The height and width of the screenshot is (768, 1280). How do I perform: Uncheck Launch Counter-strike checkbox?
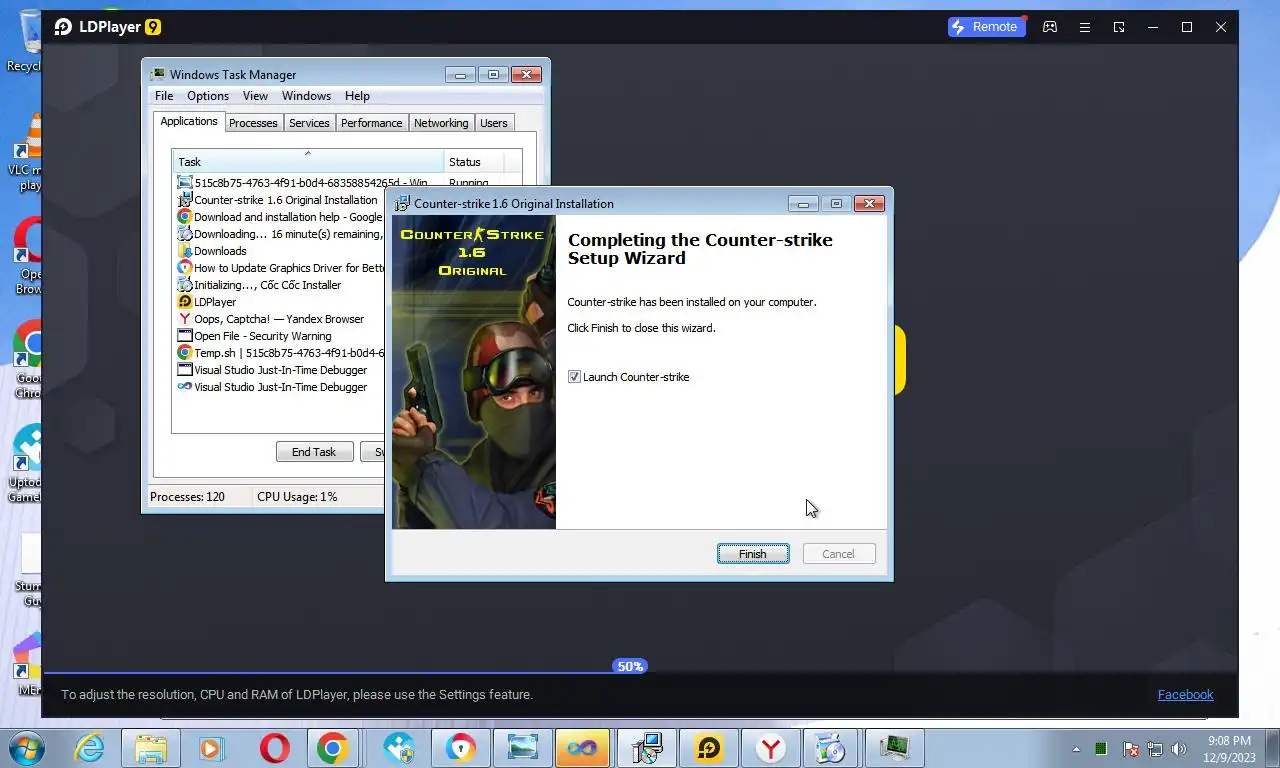(x=574, y=377)
